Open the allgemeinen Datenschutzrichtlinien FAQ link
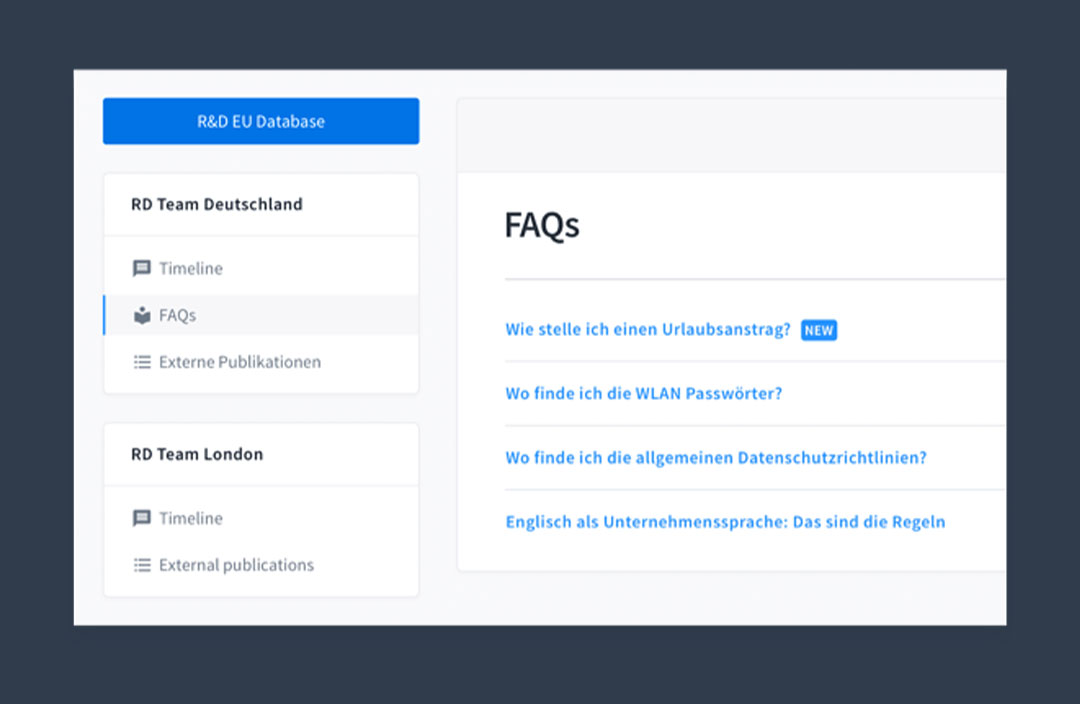This screenshot has width=1080, height=704. [x=716, y=457]
